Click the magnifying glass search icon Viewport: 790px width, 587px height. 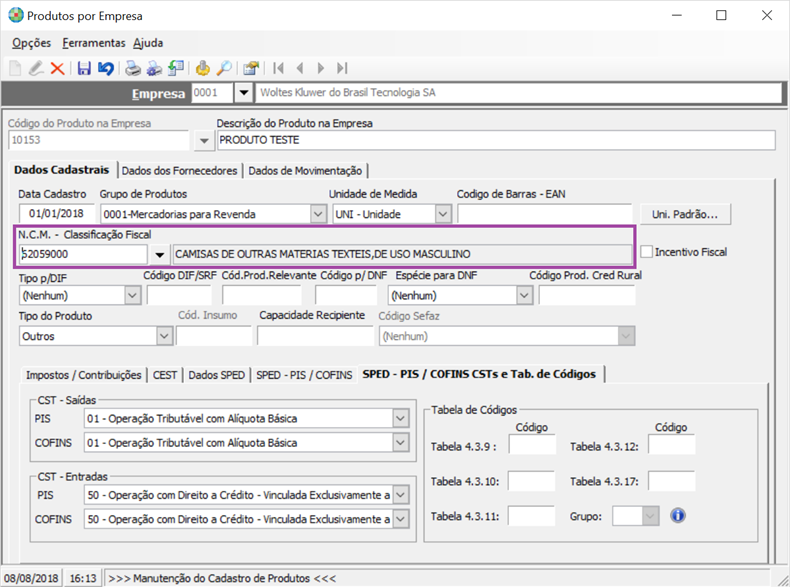225,68
